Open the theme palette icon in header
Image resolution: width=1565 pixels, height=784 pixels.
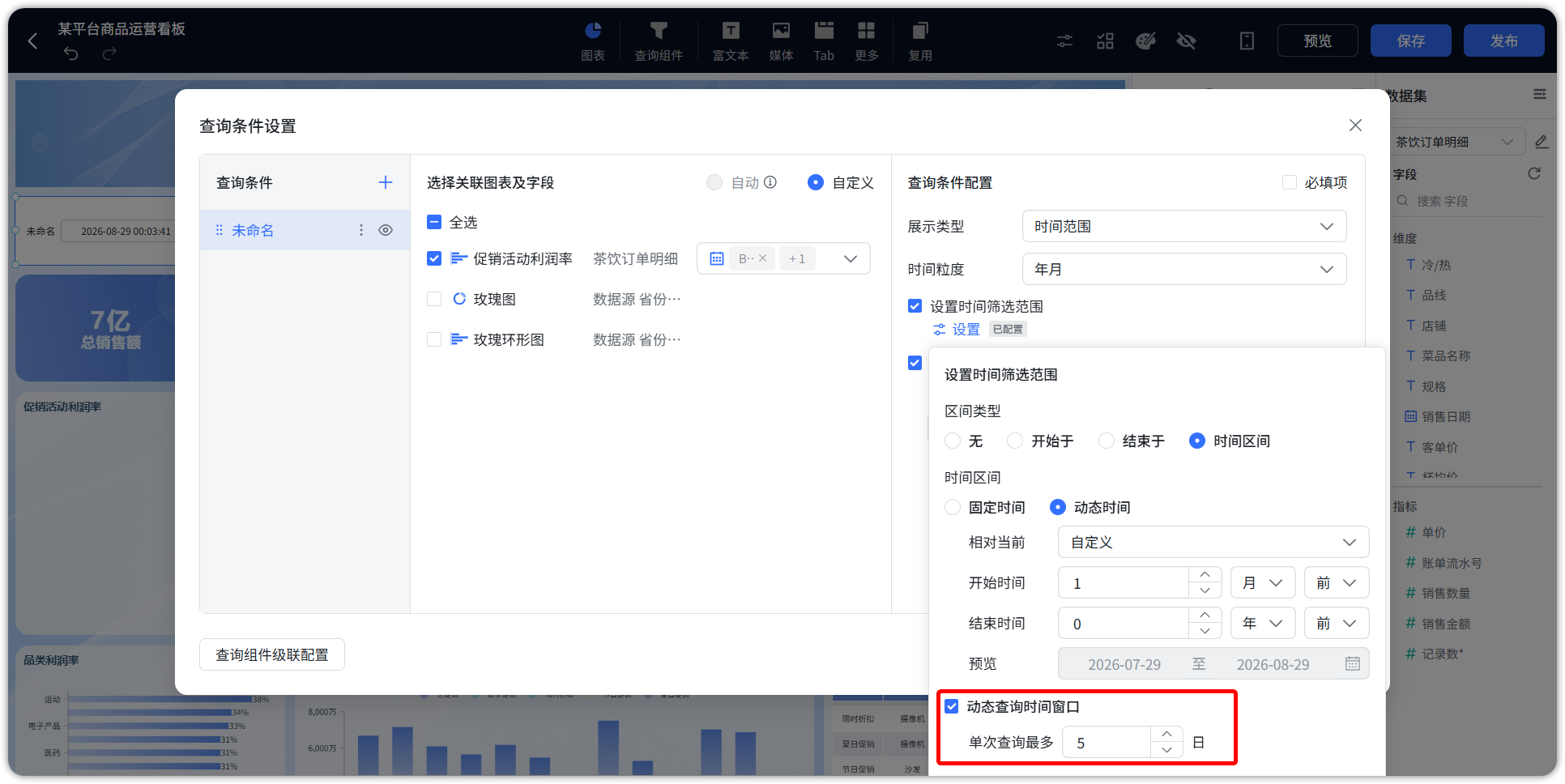coord(1145,40)
